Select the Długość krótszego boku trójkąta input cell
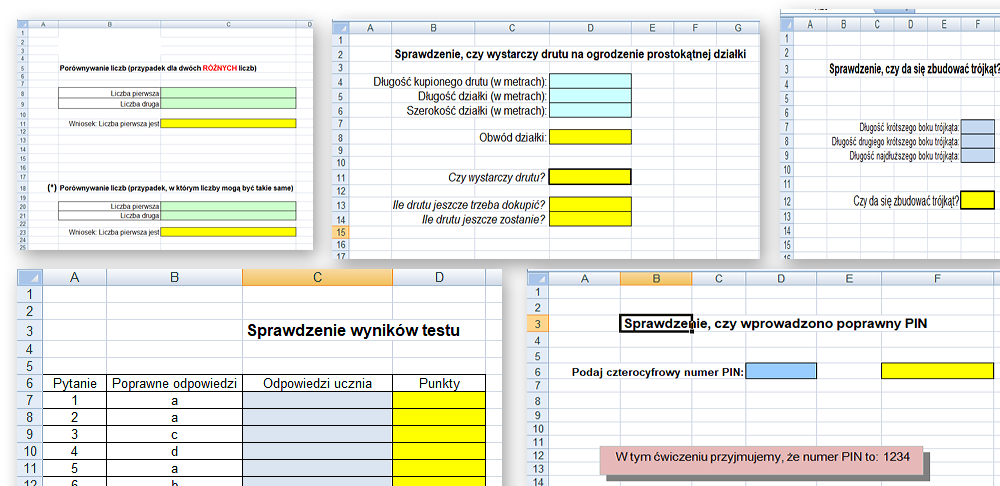The image size is (1000, 486). pyautogui.click(x=977, y=127)
